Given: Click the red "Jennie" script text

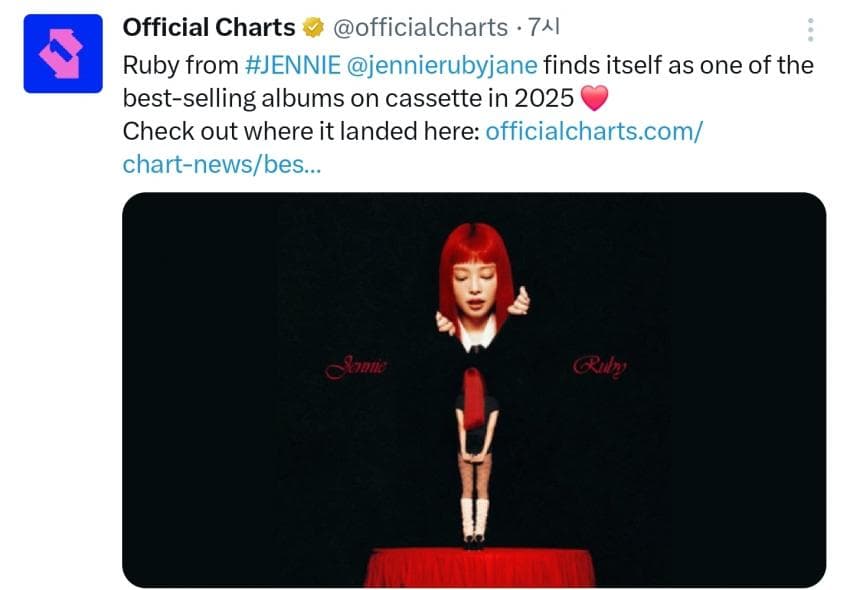Looking at the screenshot, I should pyautogui.click(x=355, y=367).
